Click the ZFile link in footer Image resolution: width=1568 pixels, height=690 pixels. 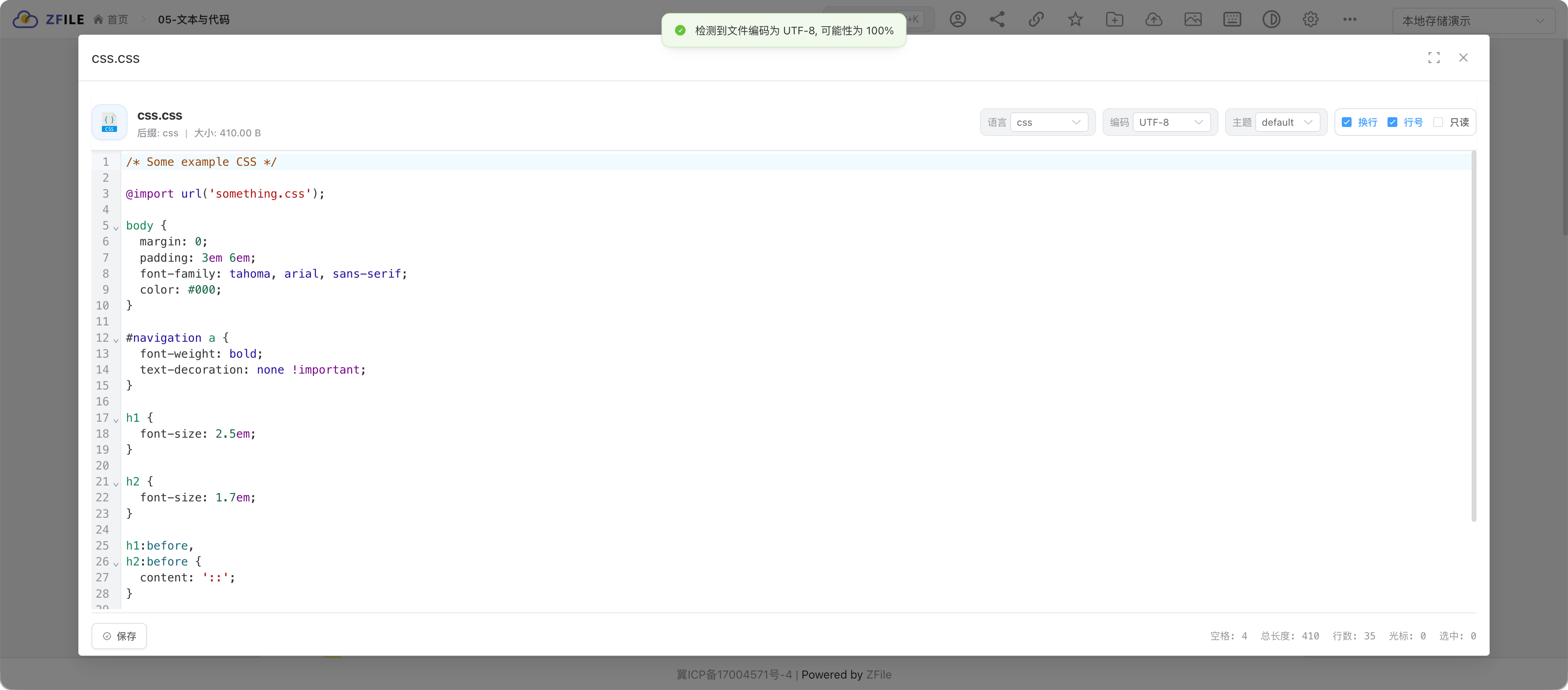click(878, 674)
